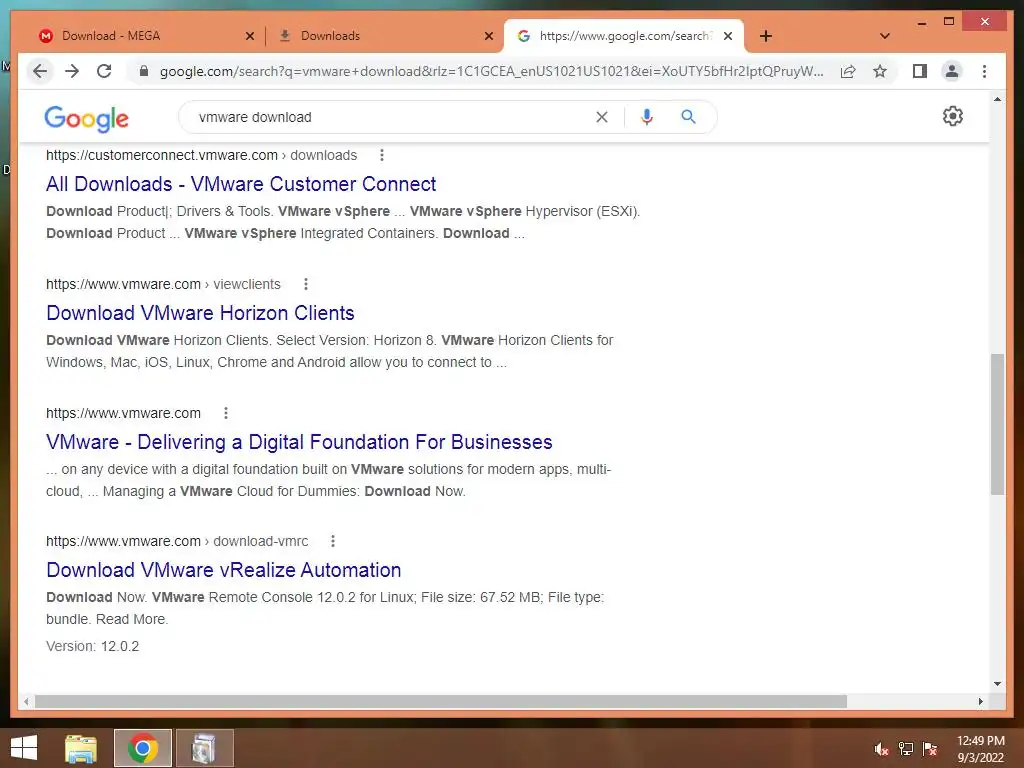Click the scroll up arrow
The image size is (1024, 768).
997,99
